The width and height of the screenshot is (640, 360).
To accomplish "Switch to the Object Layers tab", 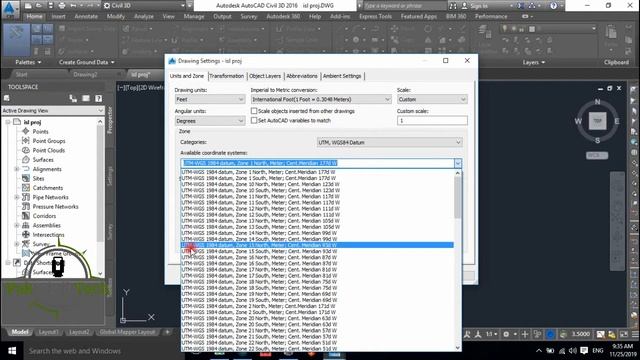I will [265, 76].
